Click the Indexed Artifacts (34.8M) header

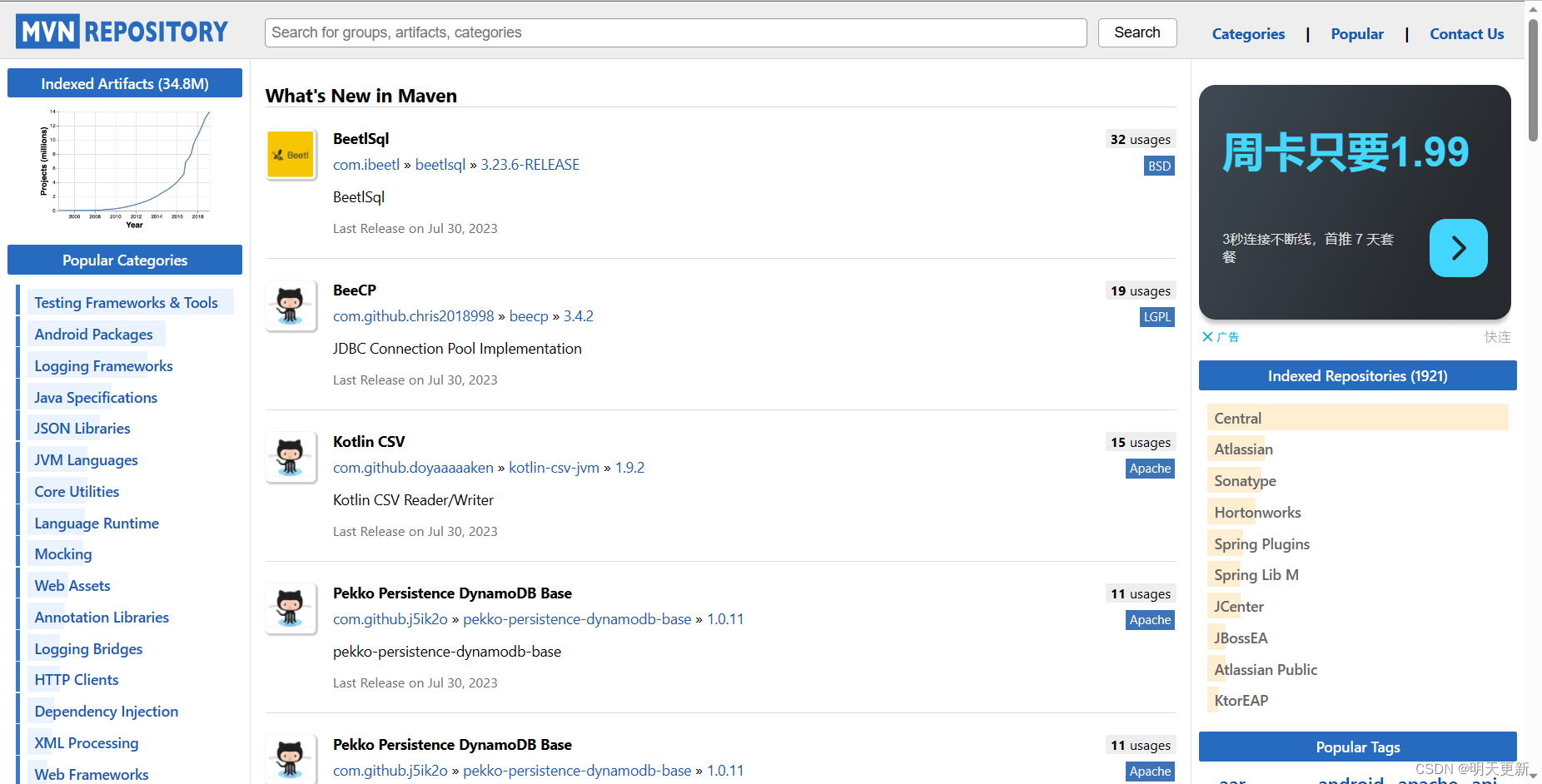tap(125, 84)
